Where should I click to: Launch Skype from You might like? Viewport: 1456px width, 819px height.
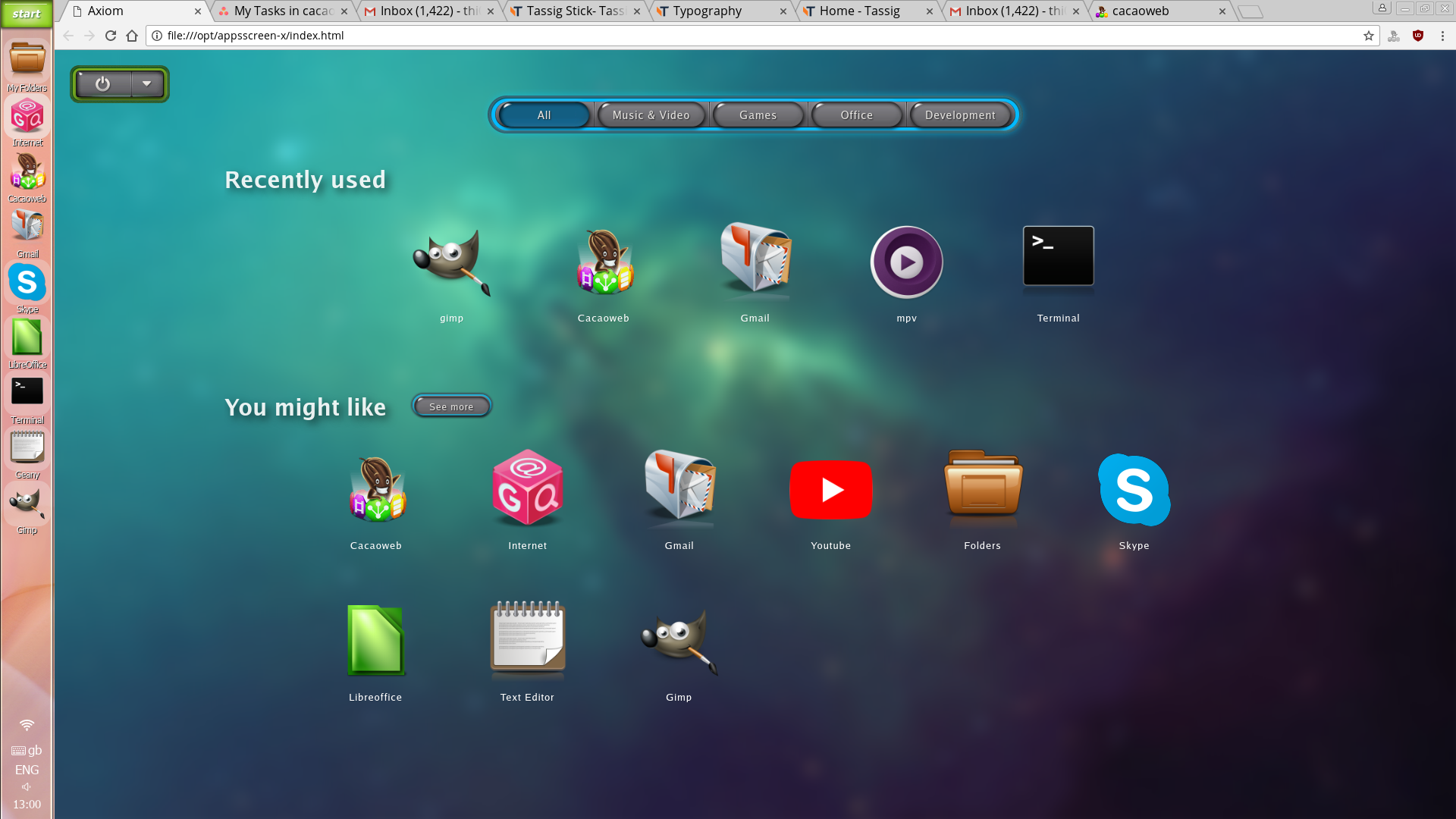[1134, 490]
